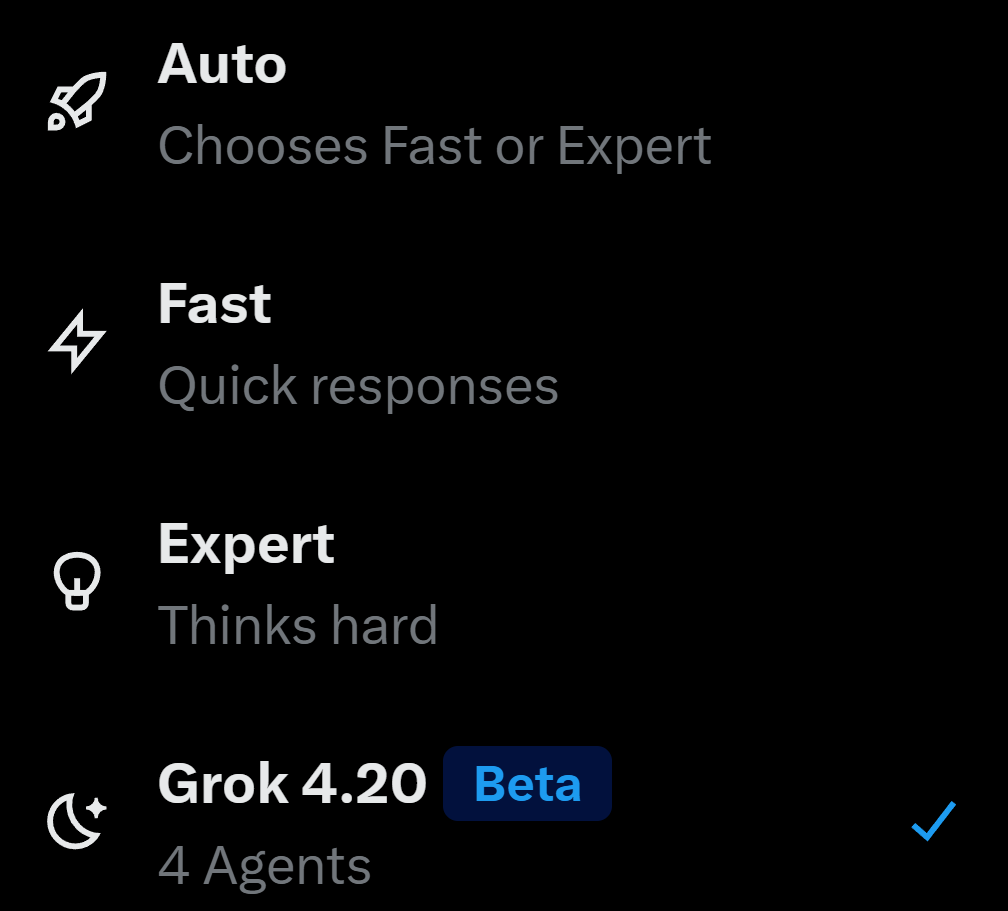1008x911 pixels.
Task: Click the Grok 4.20 title text
Action: pos(291,783)
